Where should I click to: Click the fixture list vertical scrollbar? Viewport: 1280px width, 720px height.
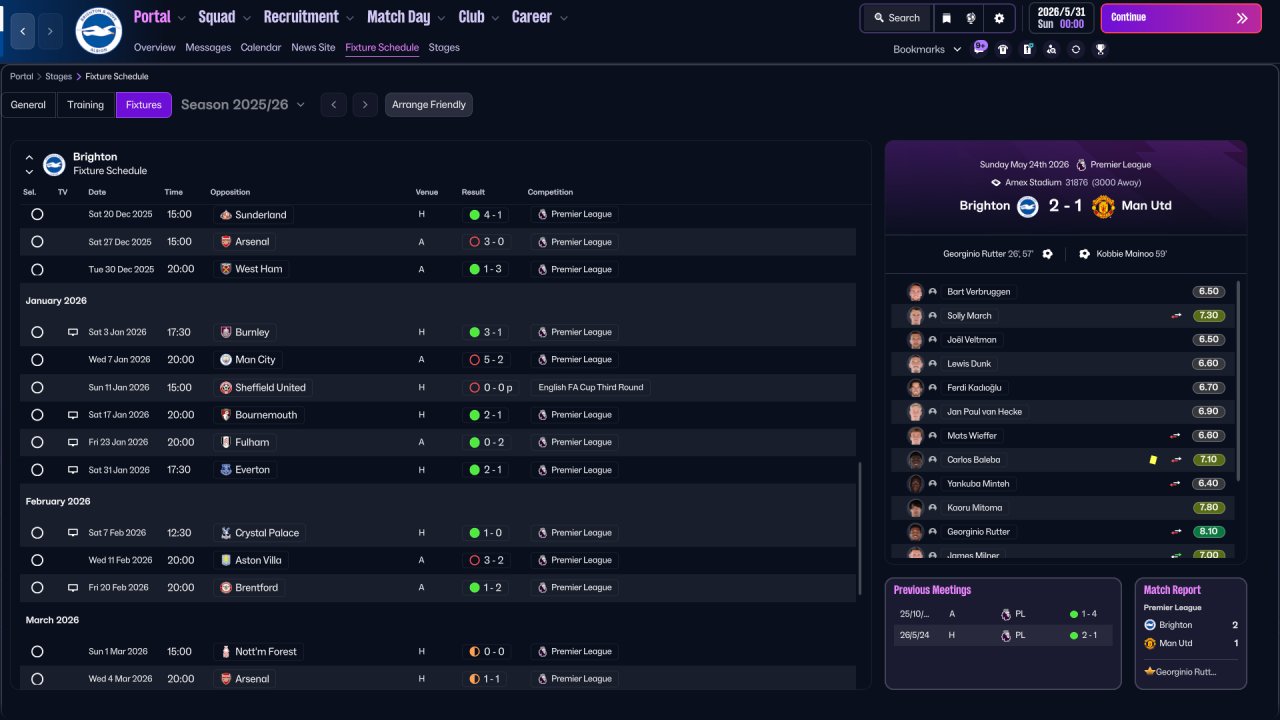tap(860, 530)
